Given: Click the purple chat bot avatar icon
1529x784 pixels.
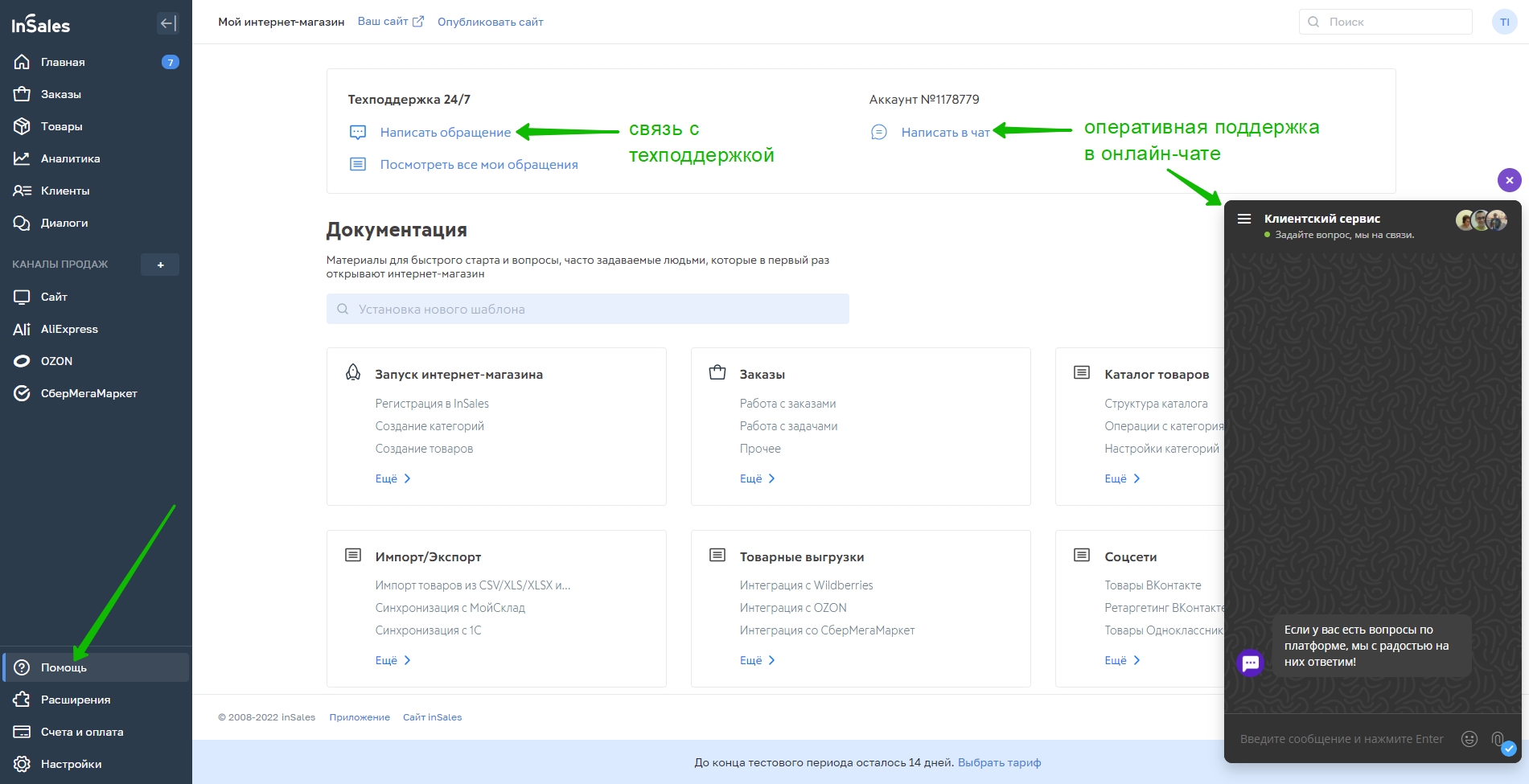Looking at the screenshot, I should click(x=1250, y=663).
